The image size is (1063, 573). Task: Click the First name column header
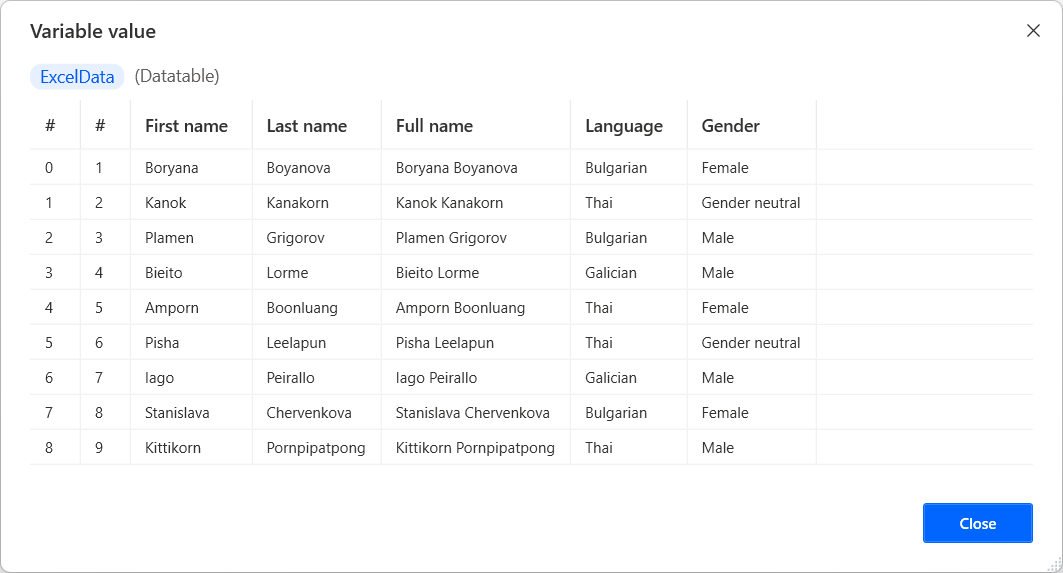pyautogui.click(x=186, y=126)
